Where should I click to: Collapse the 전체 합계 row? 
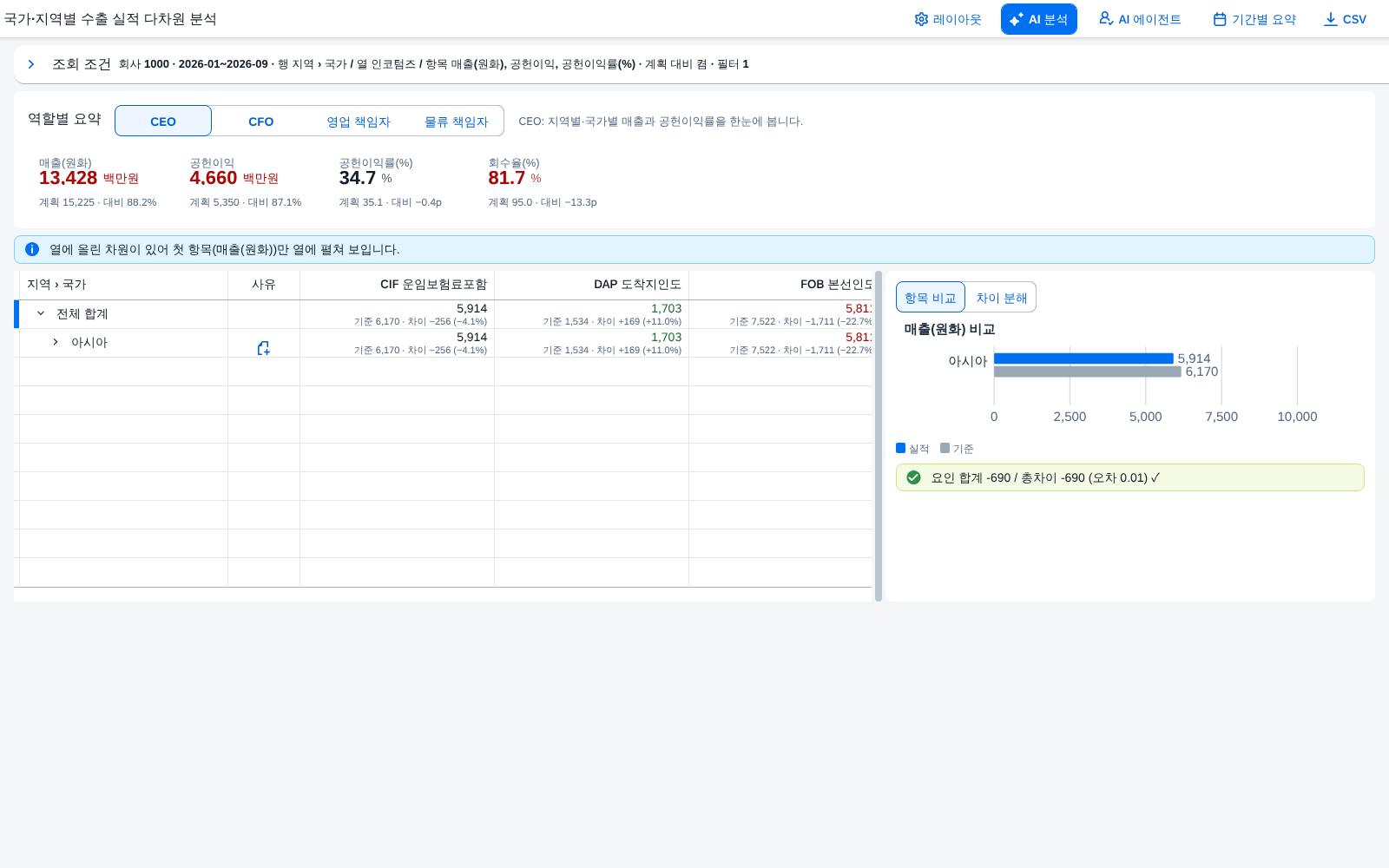point(40,313)
